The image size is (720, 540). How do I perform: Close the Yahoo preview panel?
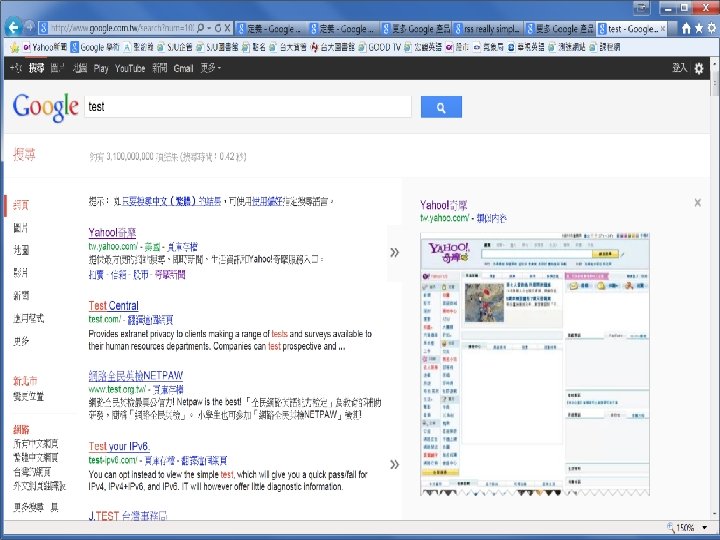(698, 202)
